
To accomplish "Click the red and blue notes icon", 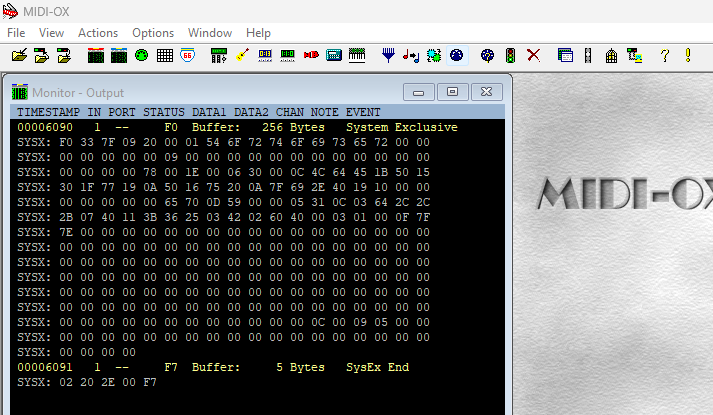I will (x=410, y=56).
